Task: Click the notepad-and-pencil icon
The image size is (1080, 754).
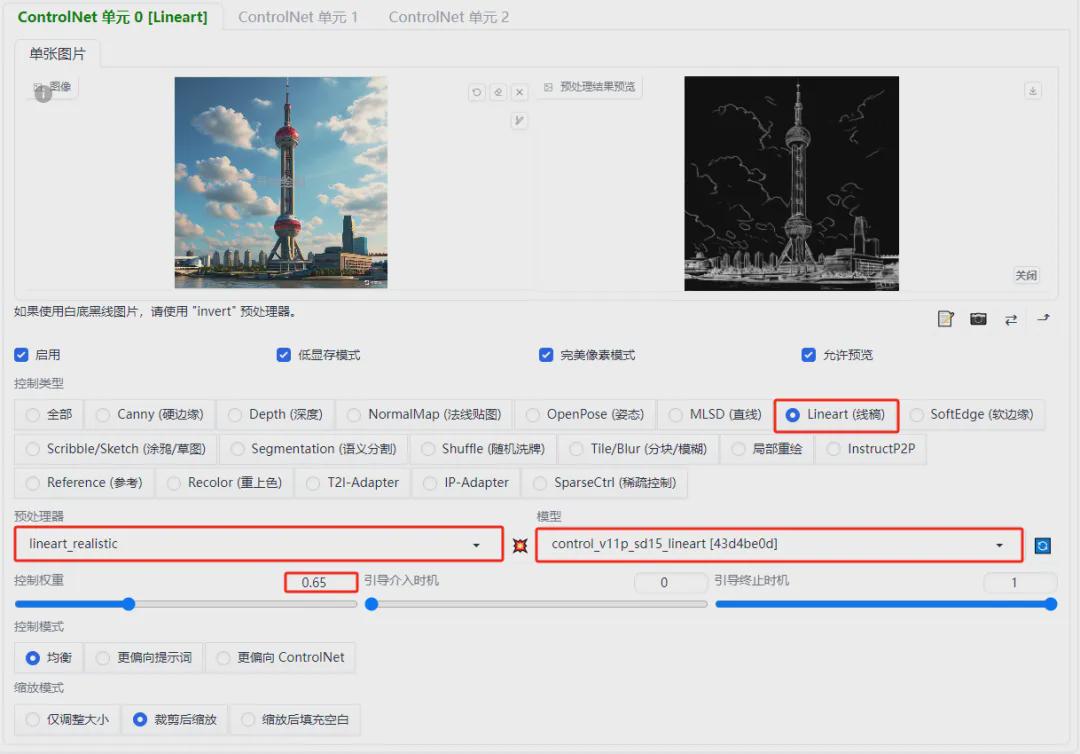Action: [x=946, y=319]
